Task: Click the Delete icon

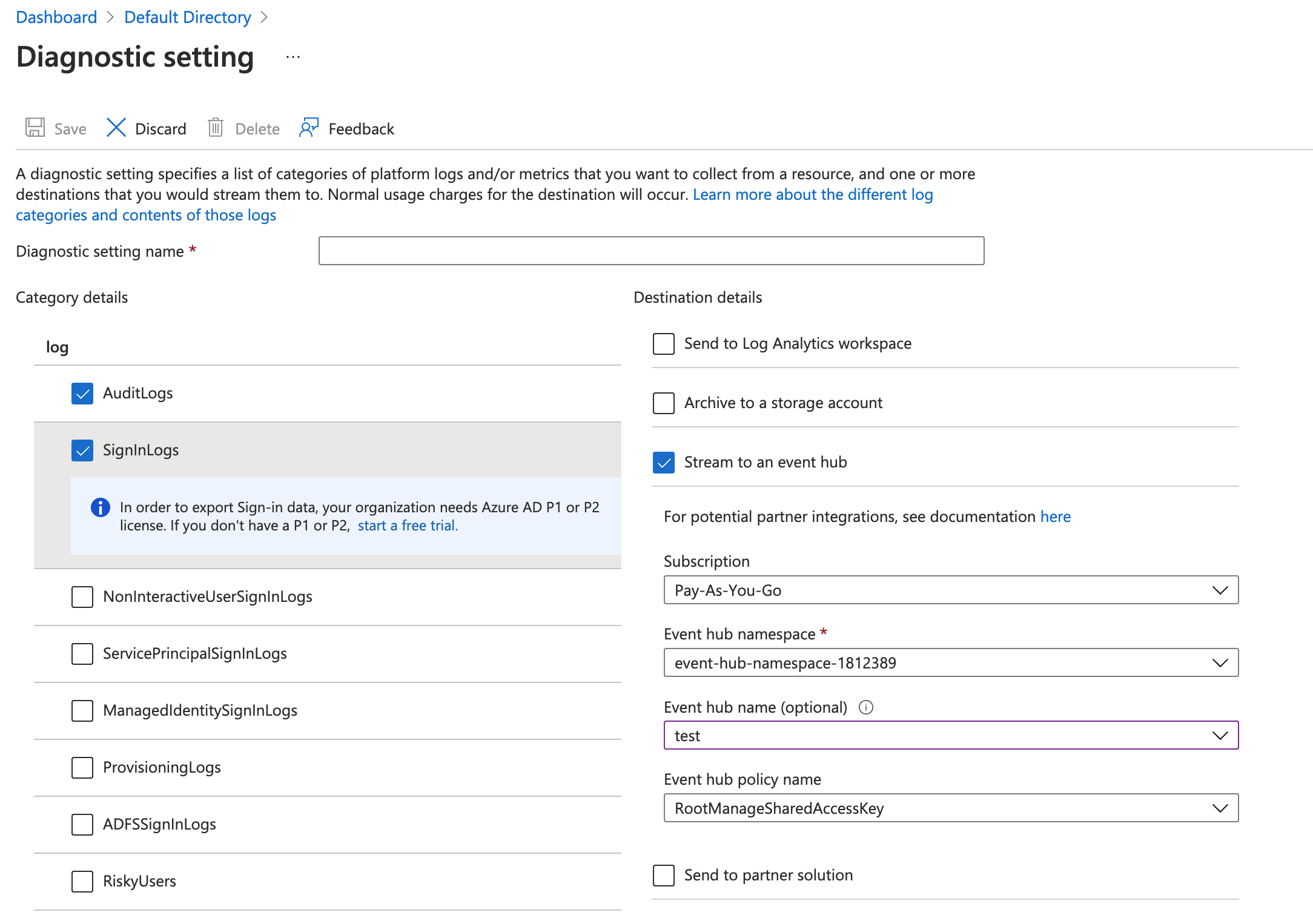Action: tap(216, 128)
